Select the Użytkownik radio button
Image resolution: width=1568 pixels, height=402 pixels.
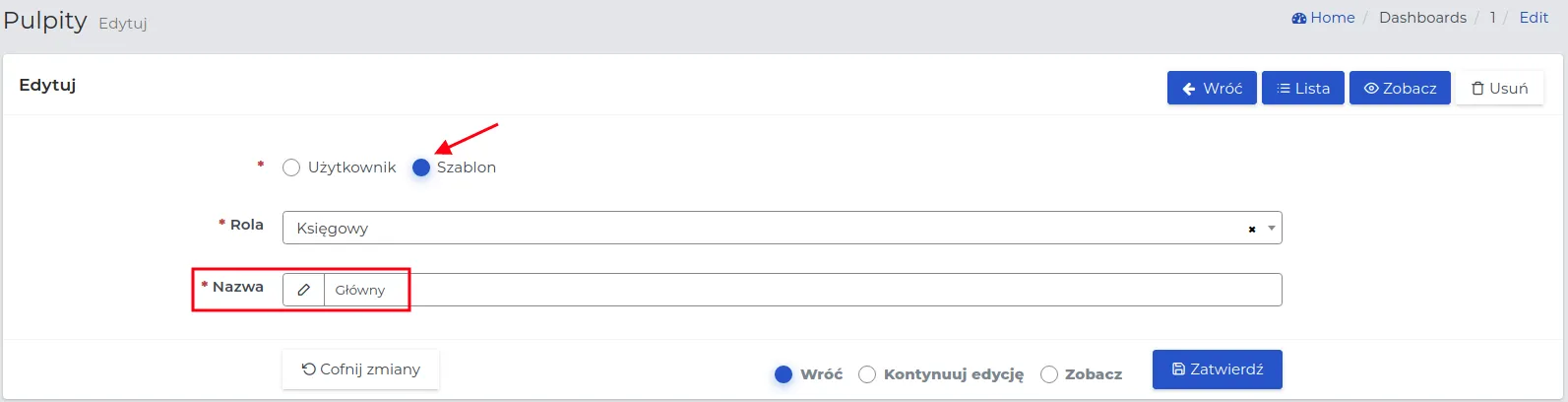[291, 167]
